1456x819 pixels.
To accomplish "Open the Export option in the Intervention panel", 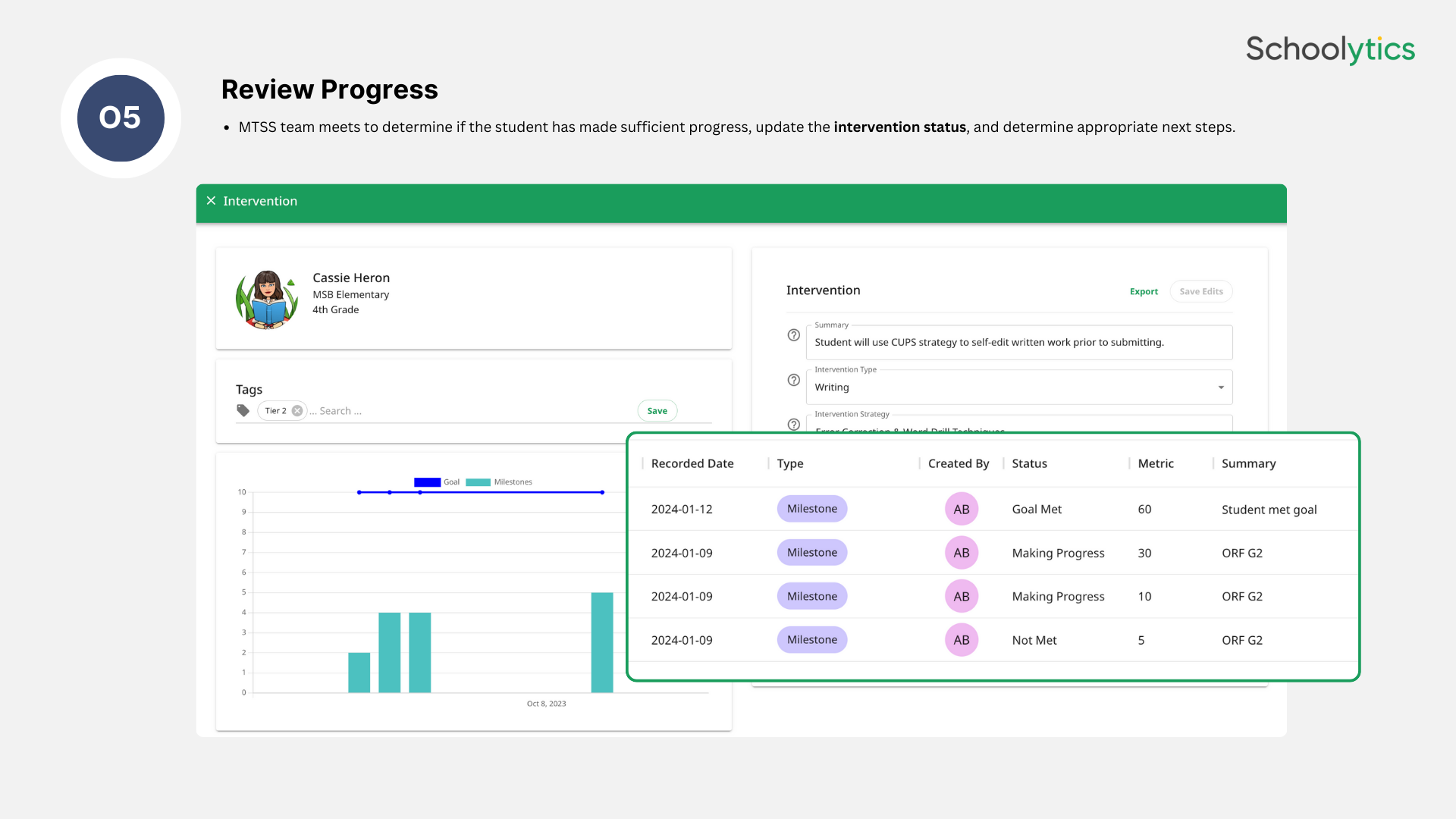I will [x=1144, y=290].
